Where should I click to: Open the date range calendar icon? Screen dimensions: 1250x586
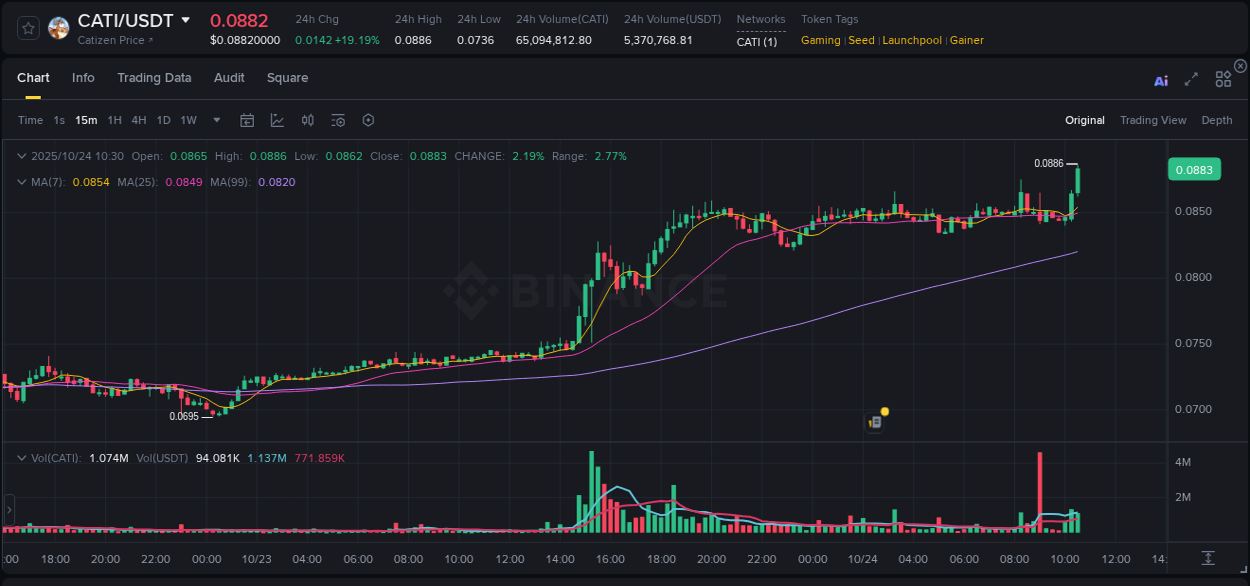coord(247,119)
